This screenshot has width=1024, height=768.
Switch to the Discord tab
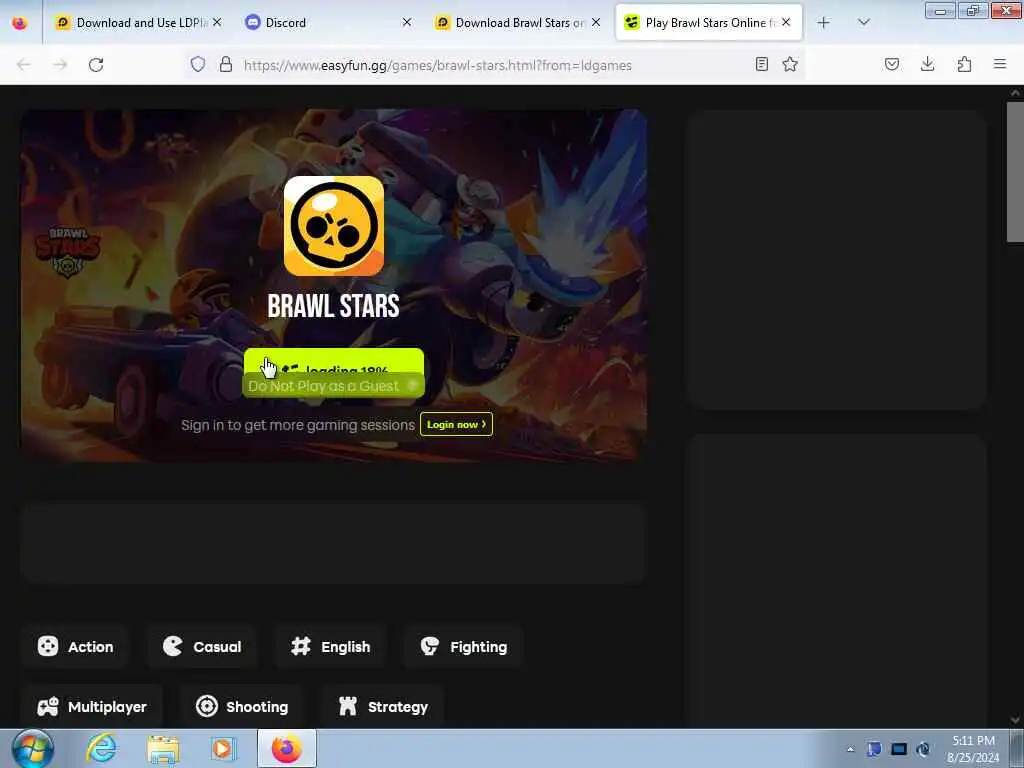328,22
